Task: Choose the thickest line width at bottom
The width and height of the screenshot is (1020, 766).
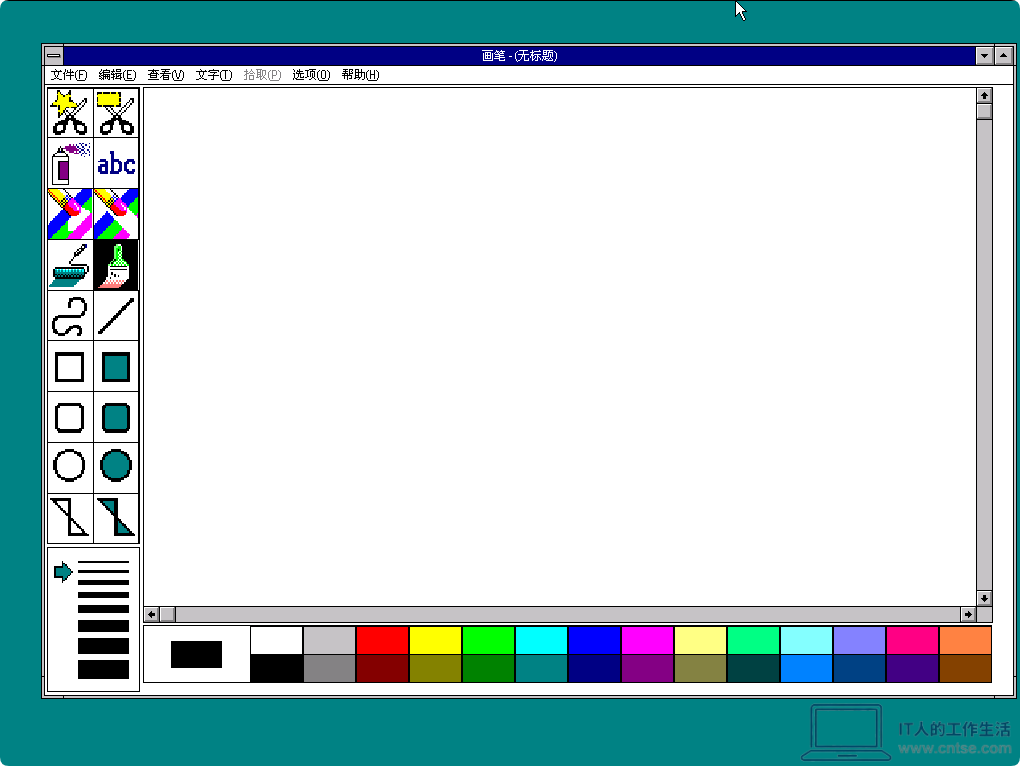Action: (103, 669)
